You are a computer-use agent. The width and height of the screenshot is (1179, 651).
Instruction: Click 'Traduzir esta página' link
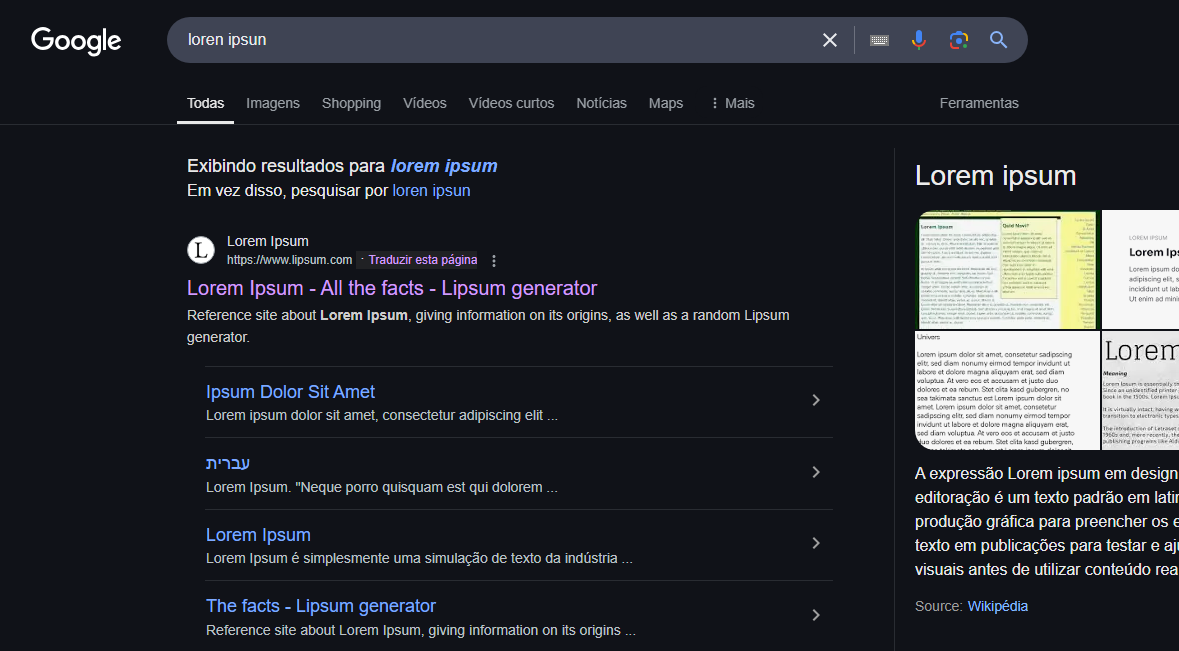pyautogui.click(x=423, y=260)
